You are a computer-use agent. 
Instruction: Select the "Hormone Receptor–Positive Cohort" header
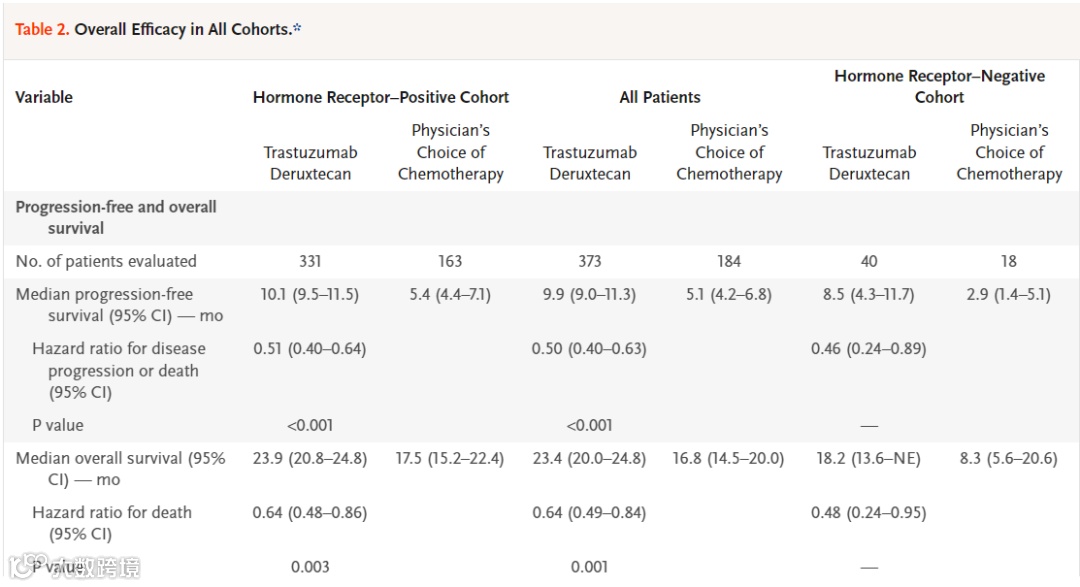pos(381,97)
